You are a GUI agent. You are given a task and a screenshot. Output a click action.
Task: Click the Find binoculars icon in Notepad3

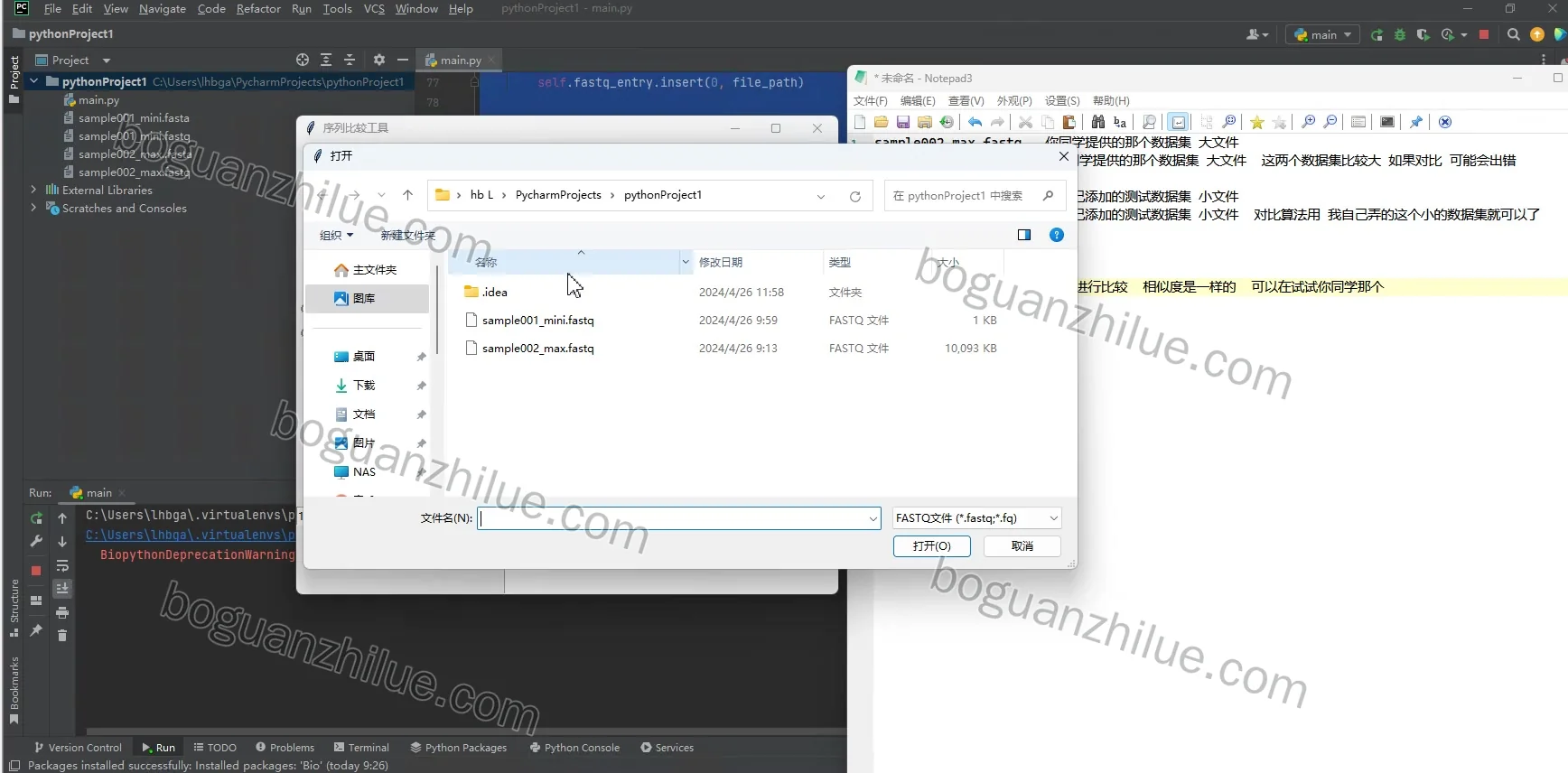[1097, 122]
